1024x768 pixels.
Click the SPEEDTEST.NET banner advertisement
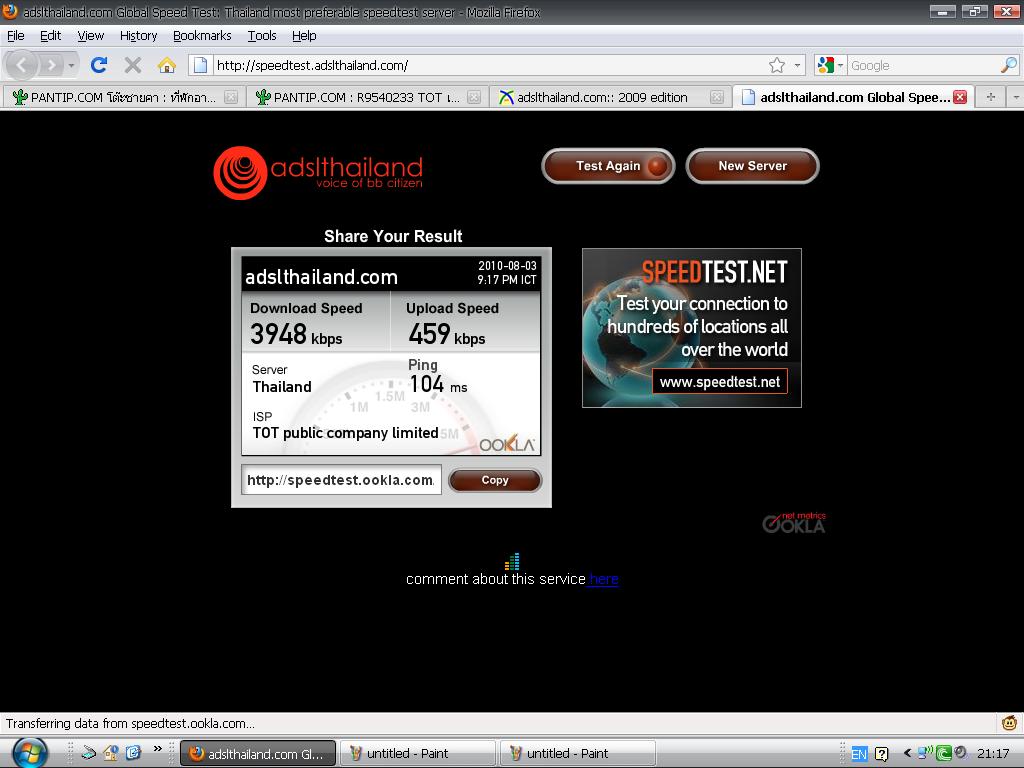[x=692, y=328]
